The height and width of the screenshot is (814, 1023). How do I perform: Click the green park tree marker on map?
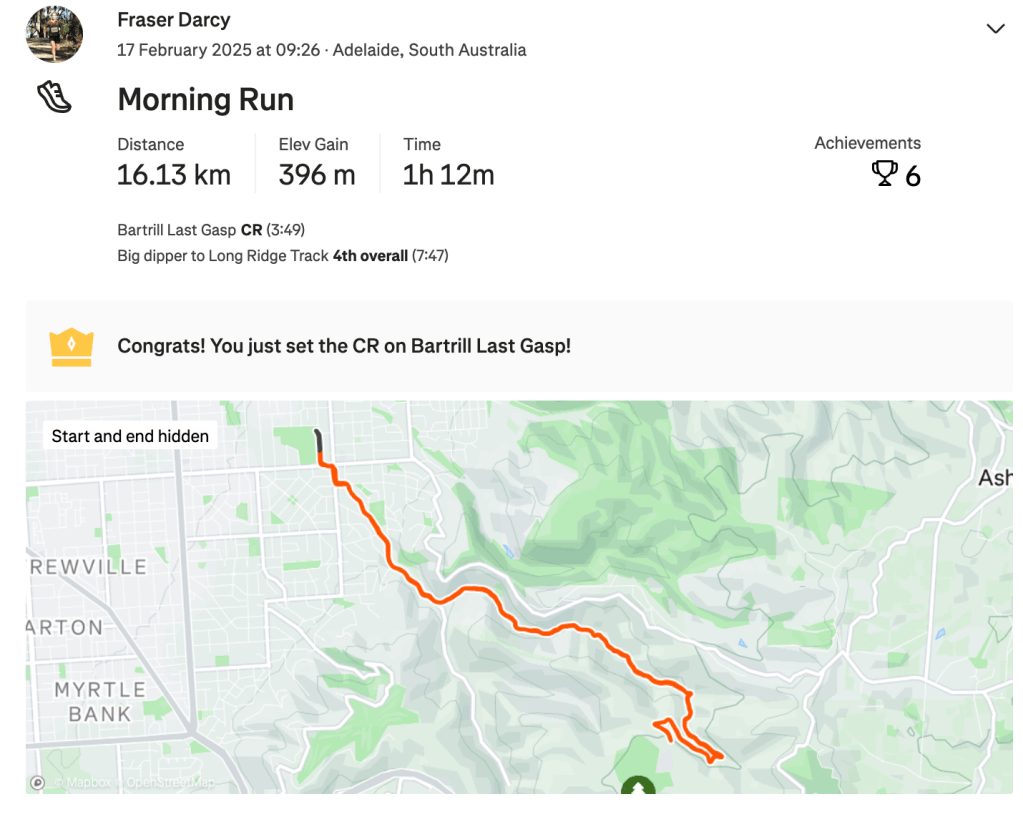[x=637, y=786]
